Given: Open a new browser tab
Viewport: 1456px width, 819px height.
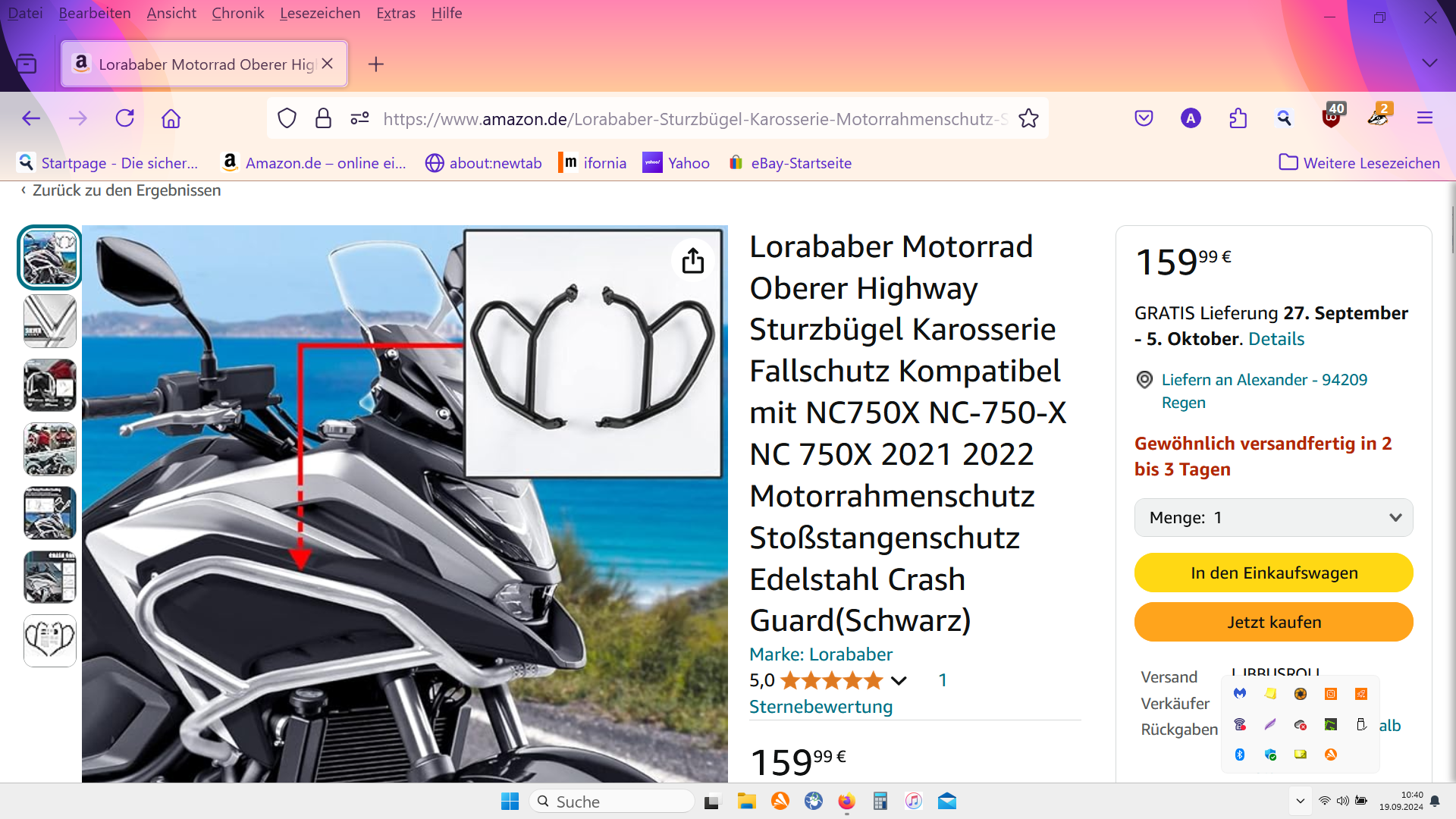Looking at the screenshot, I should 375,64.
